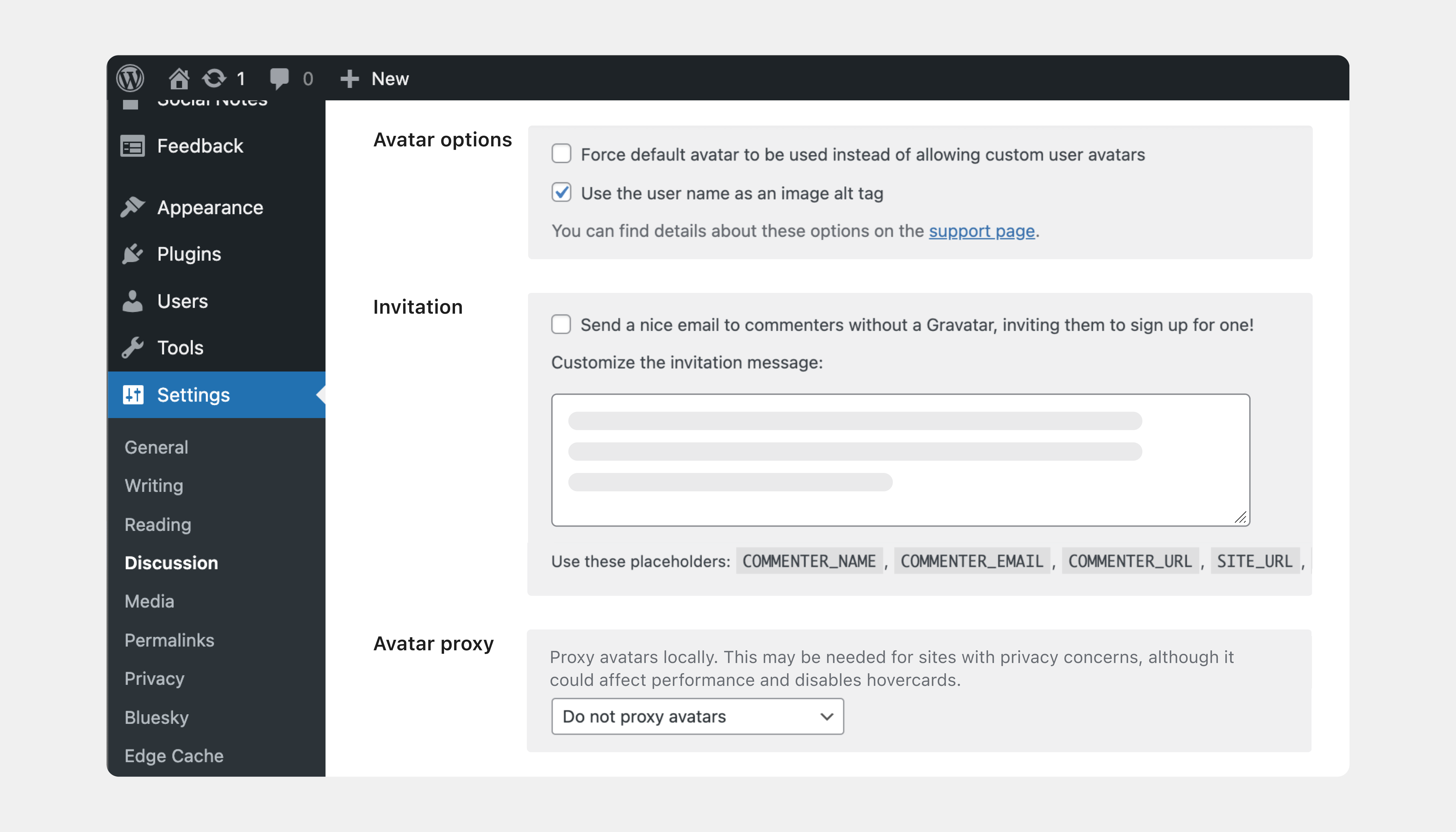Enable Force default avatar checkbox
This screenshot has width=1456, height=832.
click(561, 154)
